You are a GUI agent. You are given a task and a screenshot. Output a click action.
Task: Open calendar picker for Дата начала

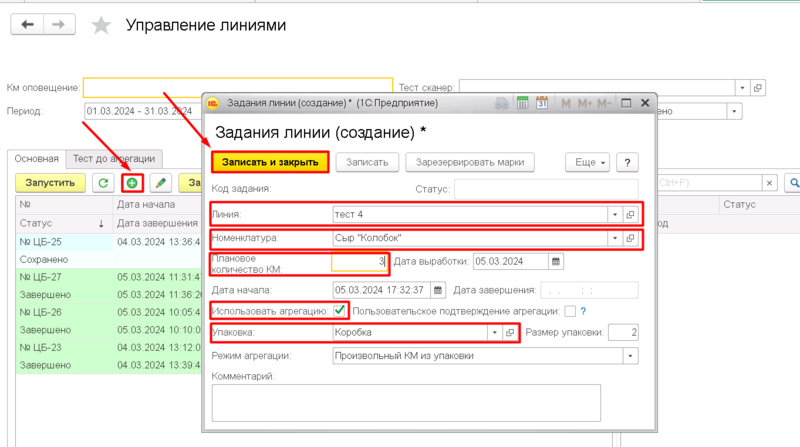coord(436,291)
